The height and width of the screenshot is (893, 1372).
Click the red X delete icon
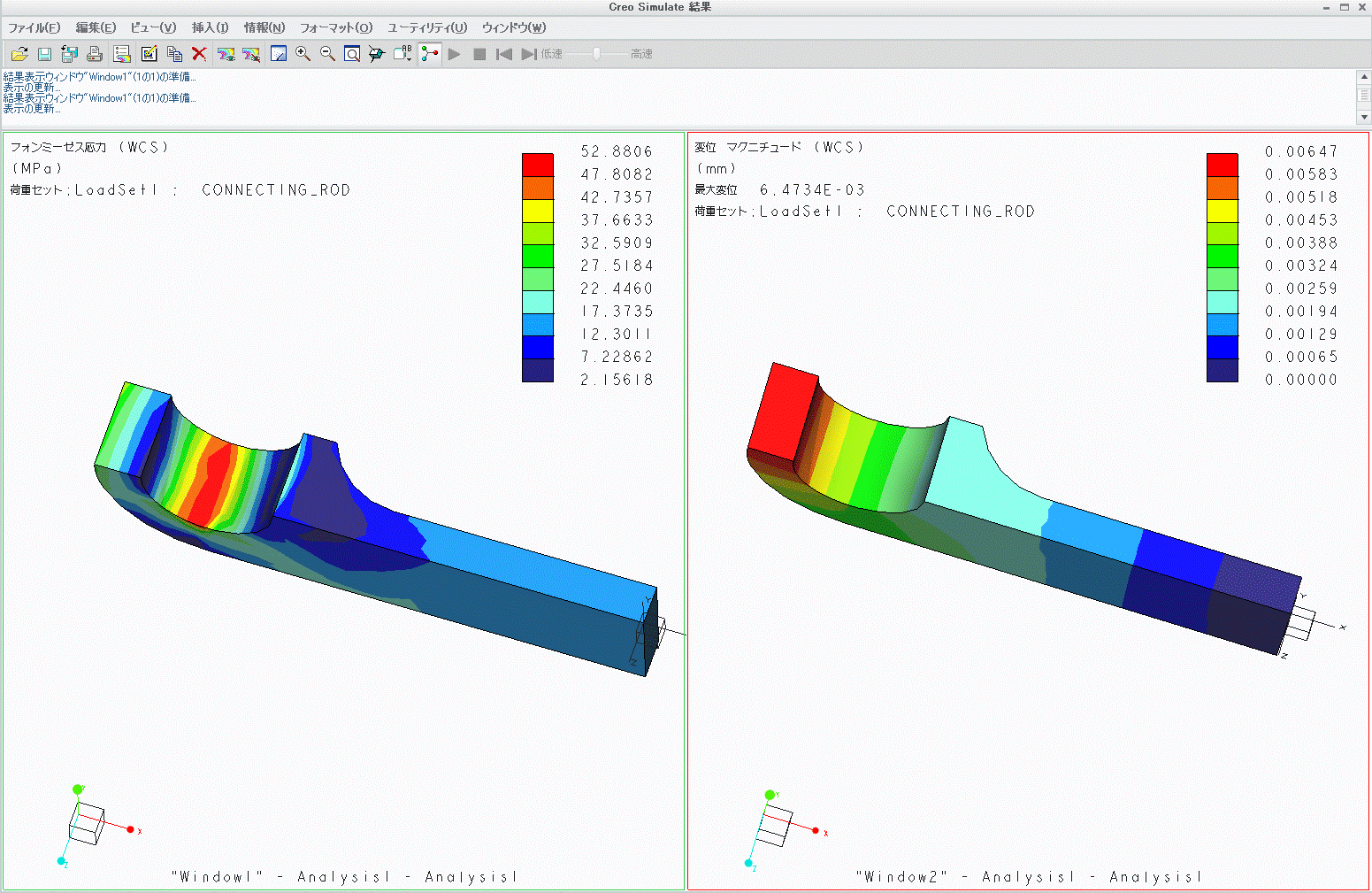(x=199, y=54)
